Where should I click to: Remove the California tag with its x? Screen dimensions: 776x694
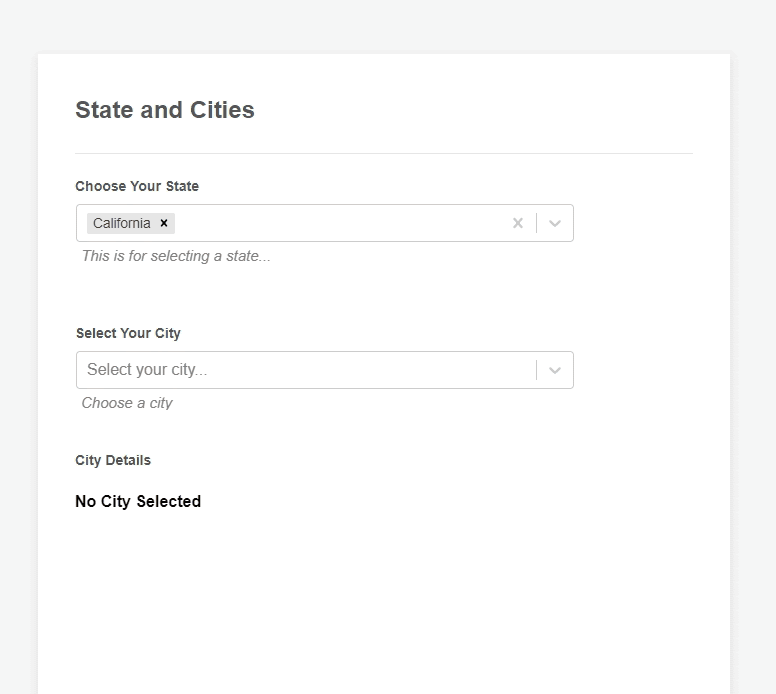click(x=164, y=223)
